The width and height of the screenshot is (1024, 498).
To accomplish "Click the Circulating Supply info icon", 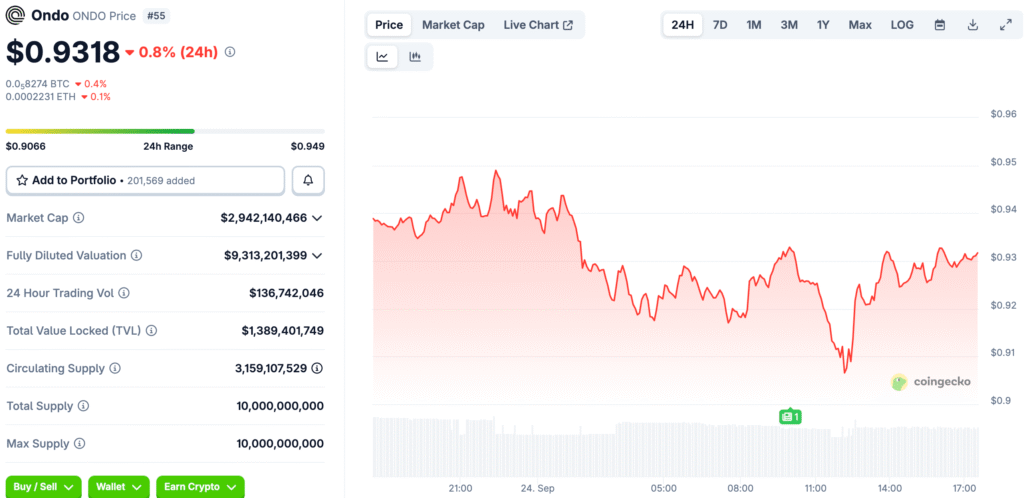I will pyautogui.click(x=115, y=369).
